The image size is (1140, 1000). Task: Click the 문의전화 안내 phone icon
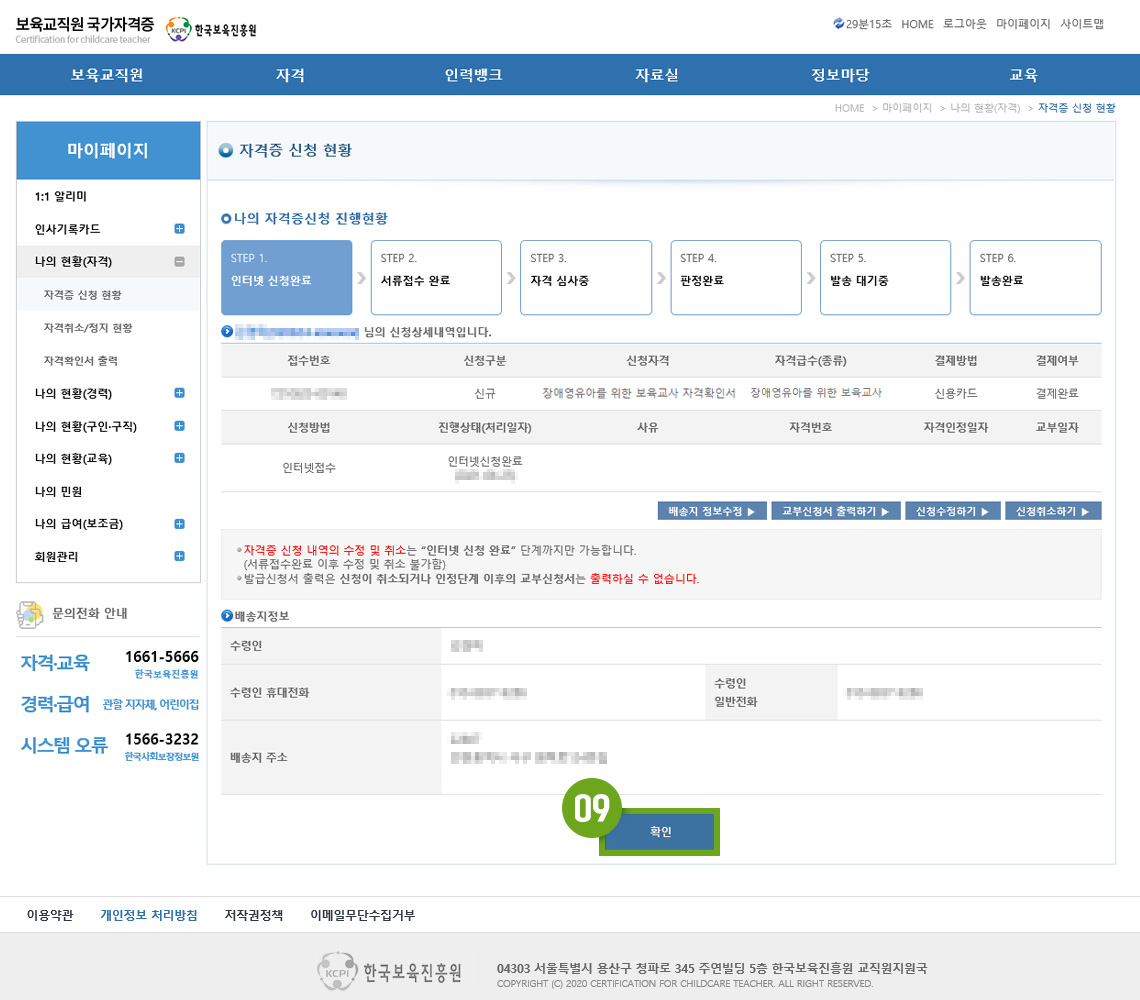click(x=31, y=614)
